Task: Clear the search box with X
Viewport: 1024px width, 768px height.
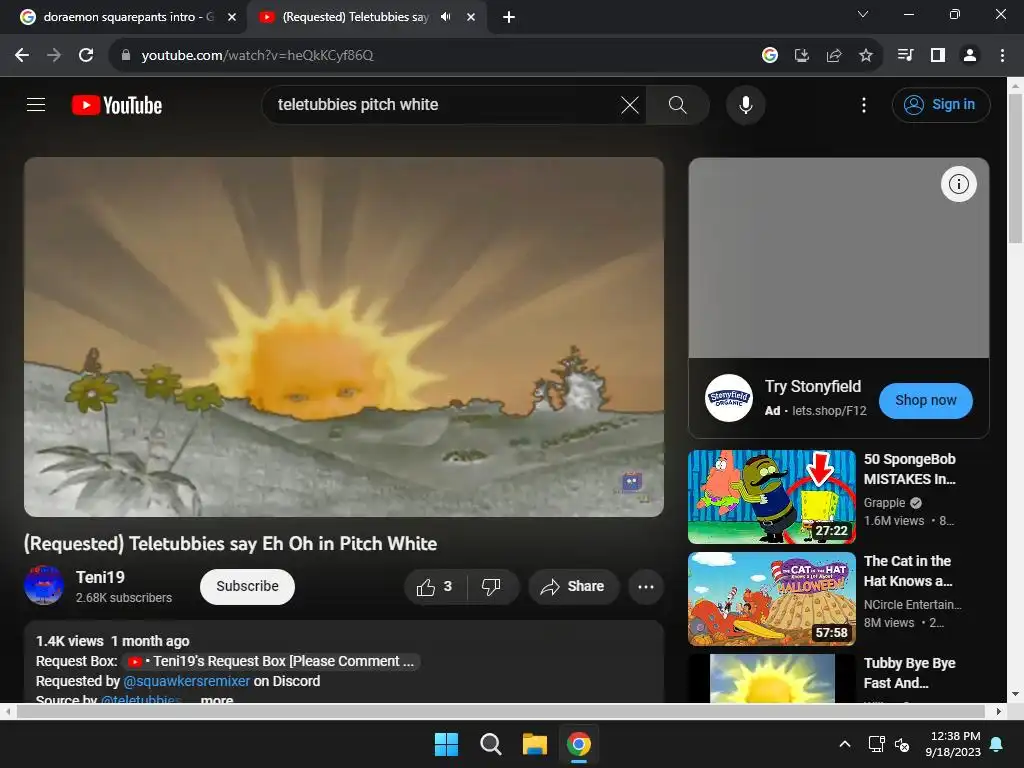Action: 630,104
